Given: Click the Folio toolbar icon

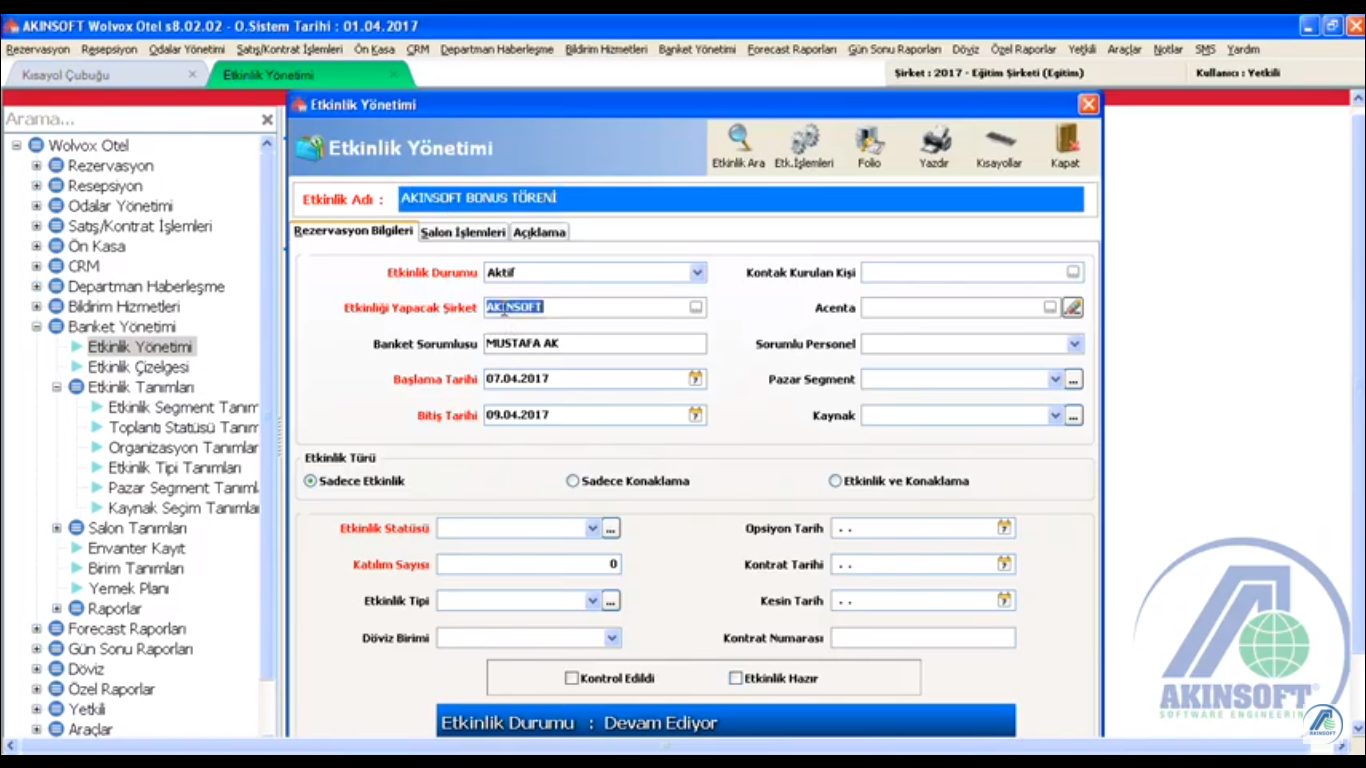Looking at the screenshot, I should click(869, 146).
